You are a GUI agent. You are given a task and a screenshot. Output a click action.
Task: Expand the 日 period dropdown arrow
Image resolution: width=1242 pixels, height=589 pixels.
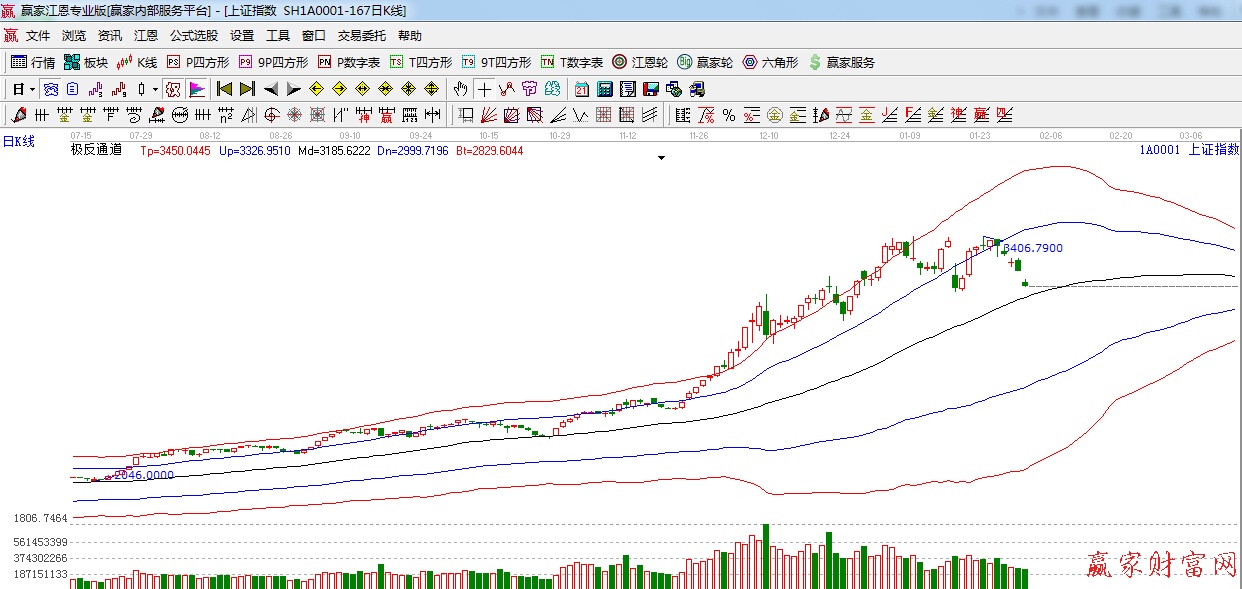click(x=32, y=89)
